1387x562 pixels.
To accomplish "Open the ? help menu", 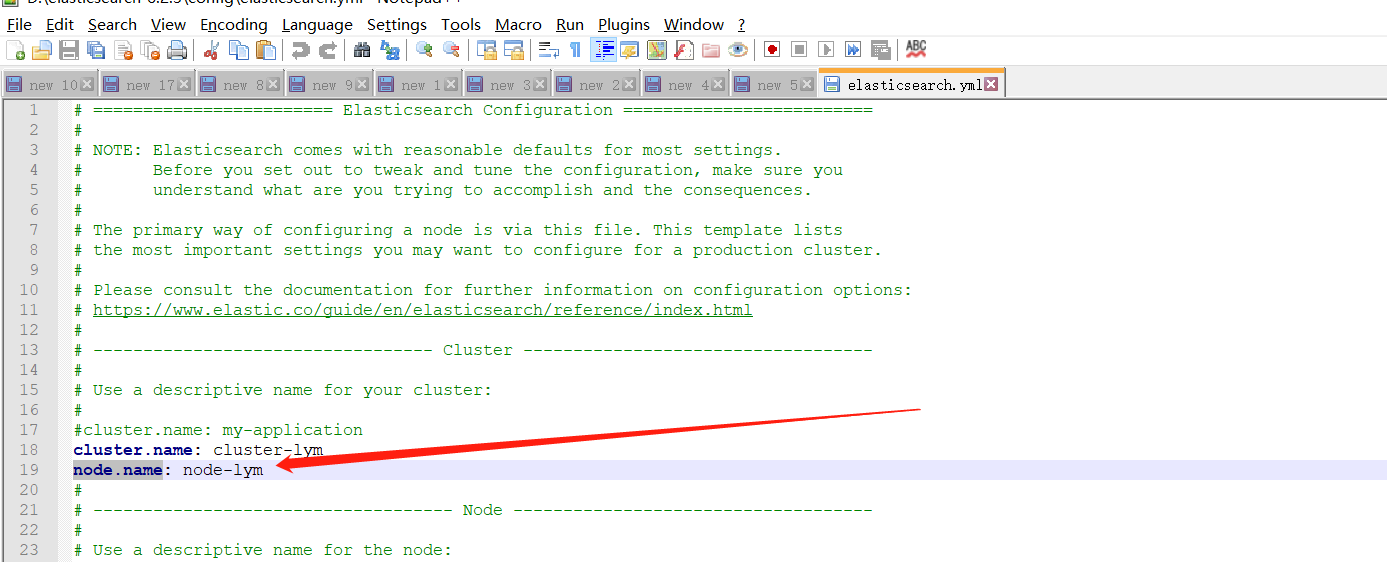I will tap(742, 24).
